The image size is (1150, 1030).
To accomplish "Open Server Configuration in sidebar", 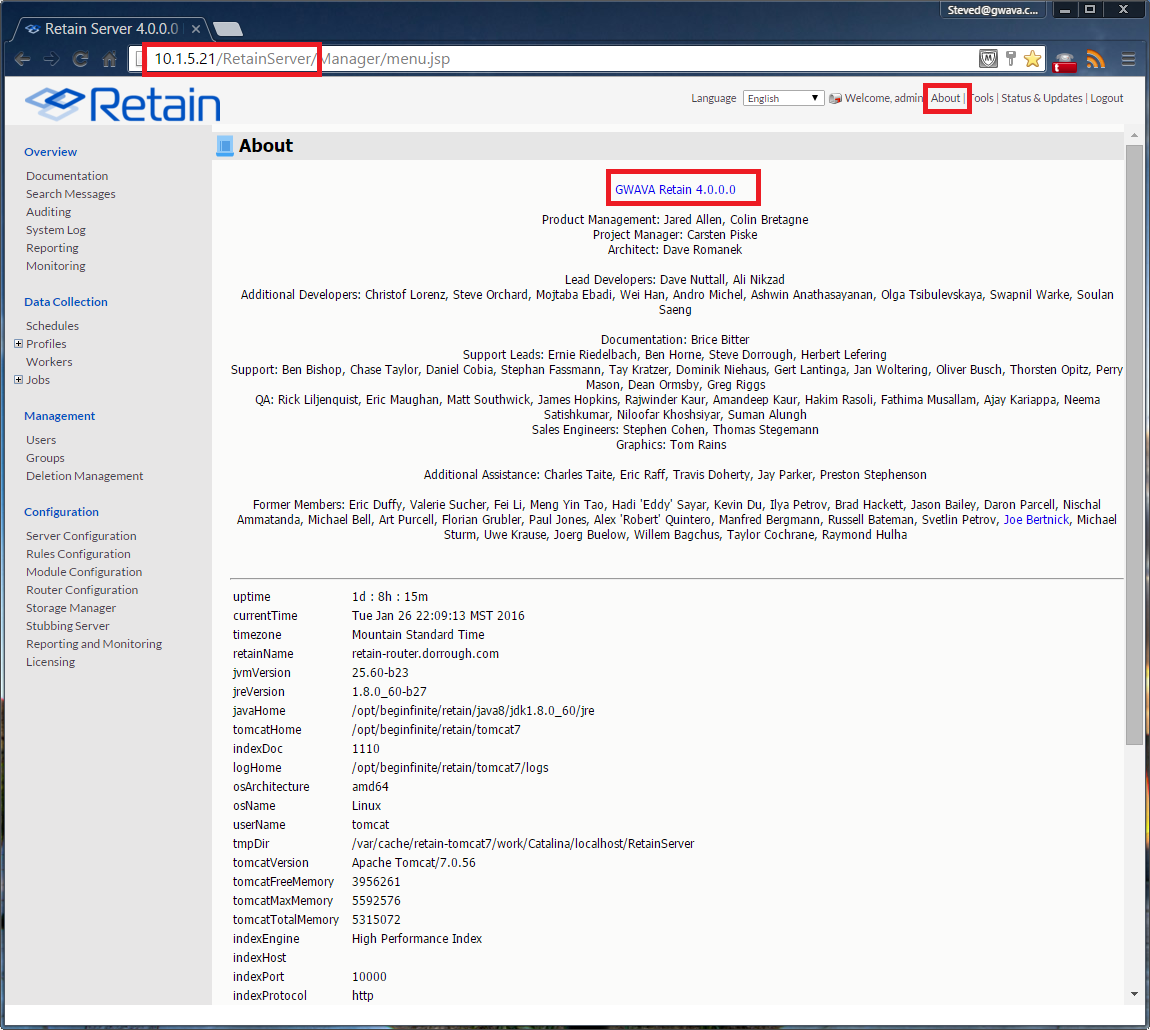I will (x=81, y=536).
